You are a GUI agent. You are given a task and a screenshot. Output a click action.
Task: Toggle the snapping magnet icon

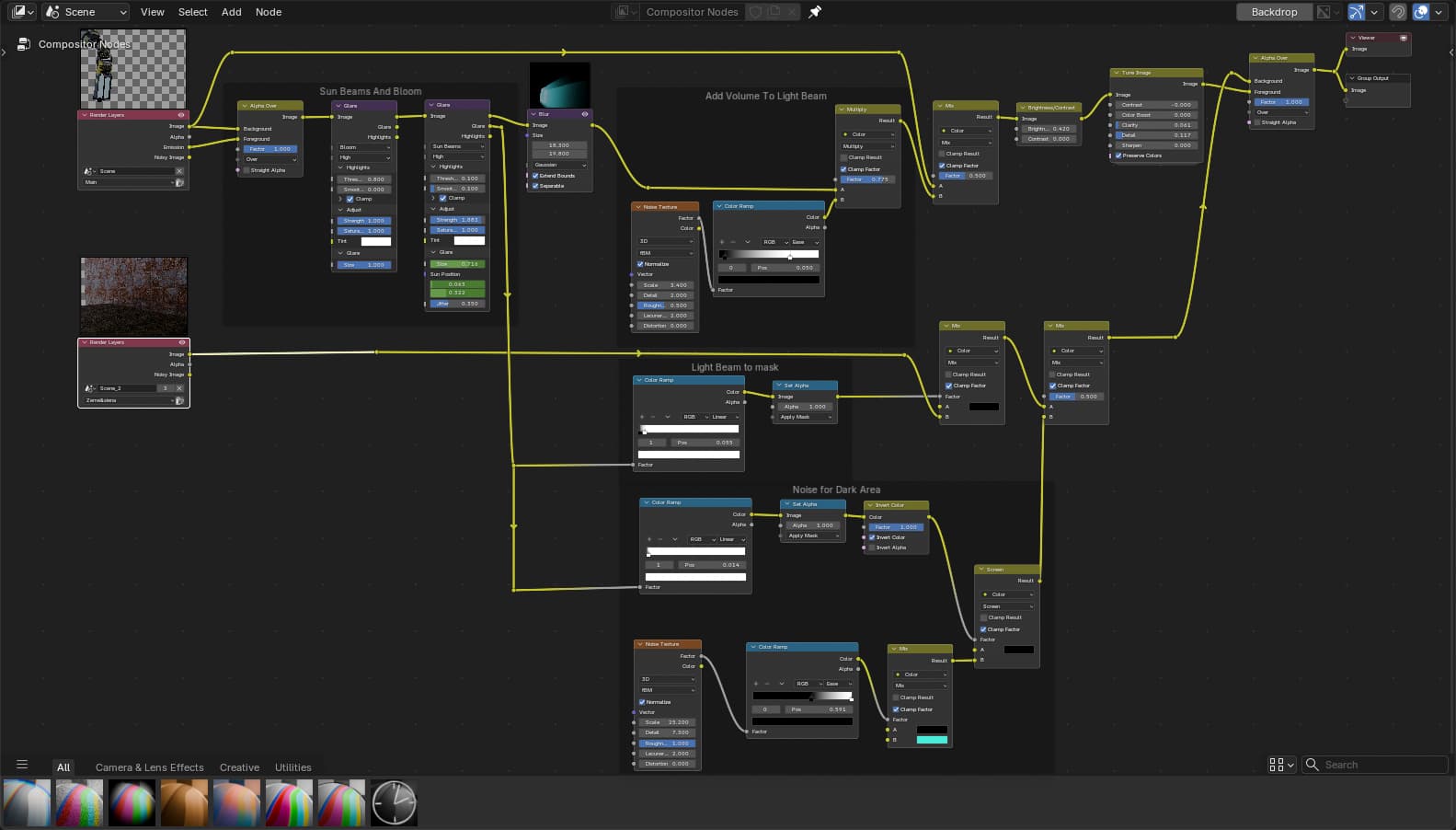1397,12
